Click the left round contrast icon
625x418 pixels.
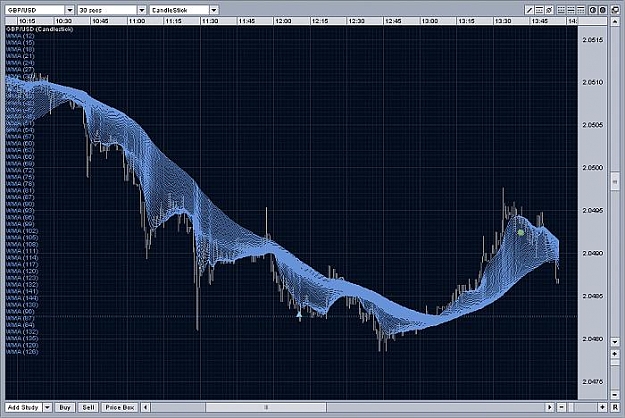(593, 10)
